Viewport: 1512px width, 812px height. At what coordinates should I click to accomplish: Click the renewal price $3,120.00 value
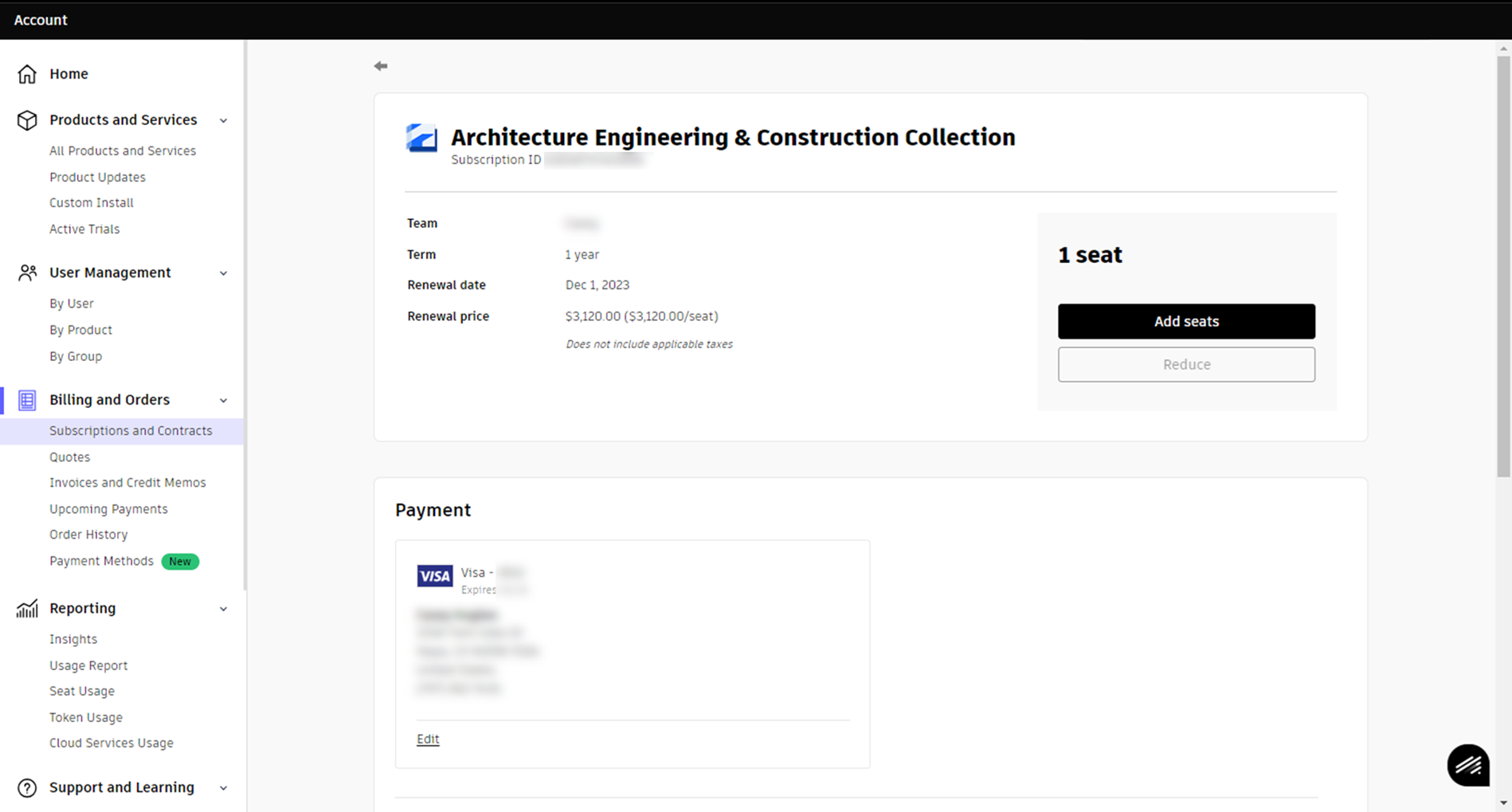click(x=642, y=316)
